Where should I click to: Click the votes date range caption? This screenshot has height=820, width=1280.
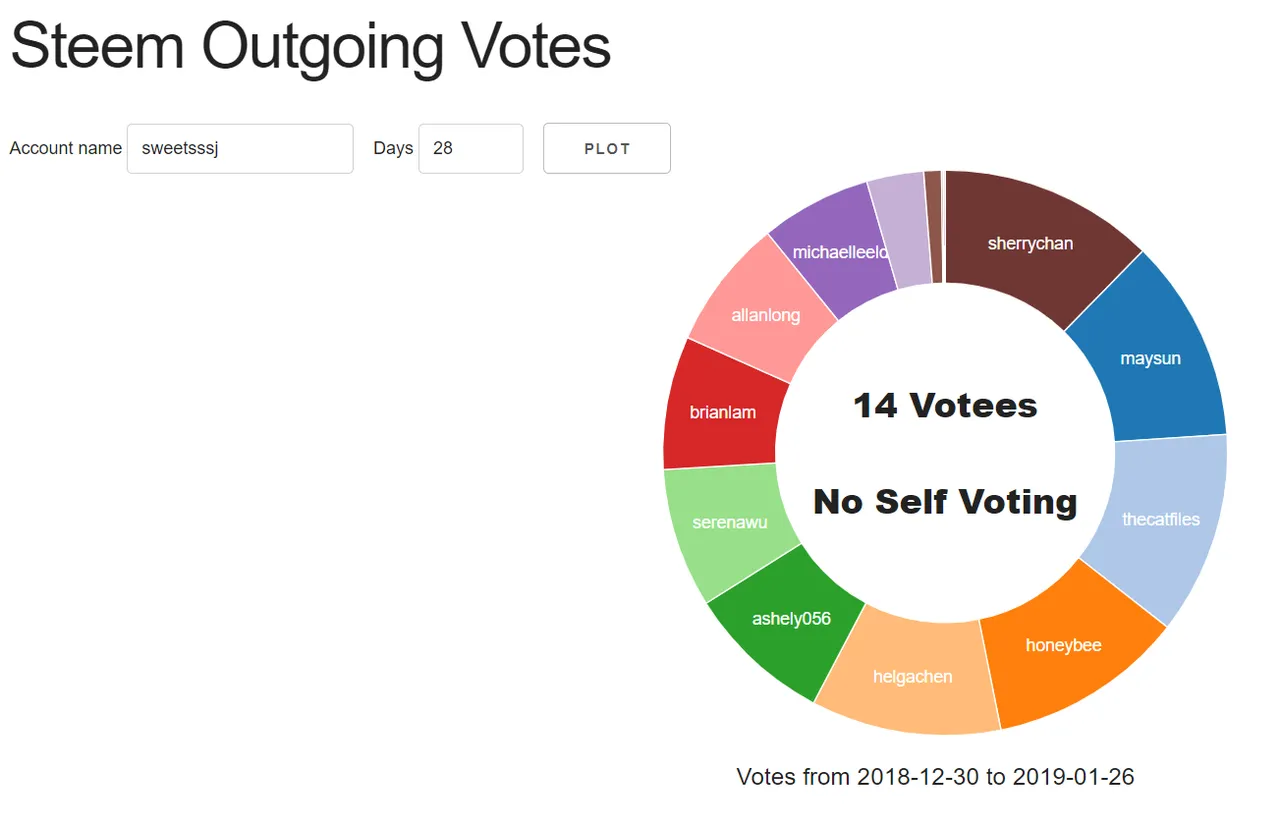click(x=935, y=777)
